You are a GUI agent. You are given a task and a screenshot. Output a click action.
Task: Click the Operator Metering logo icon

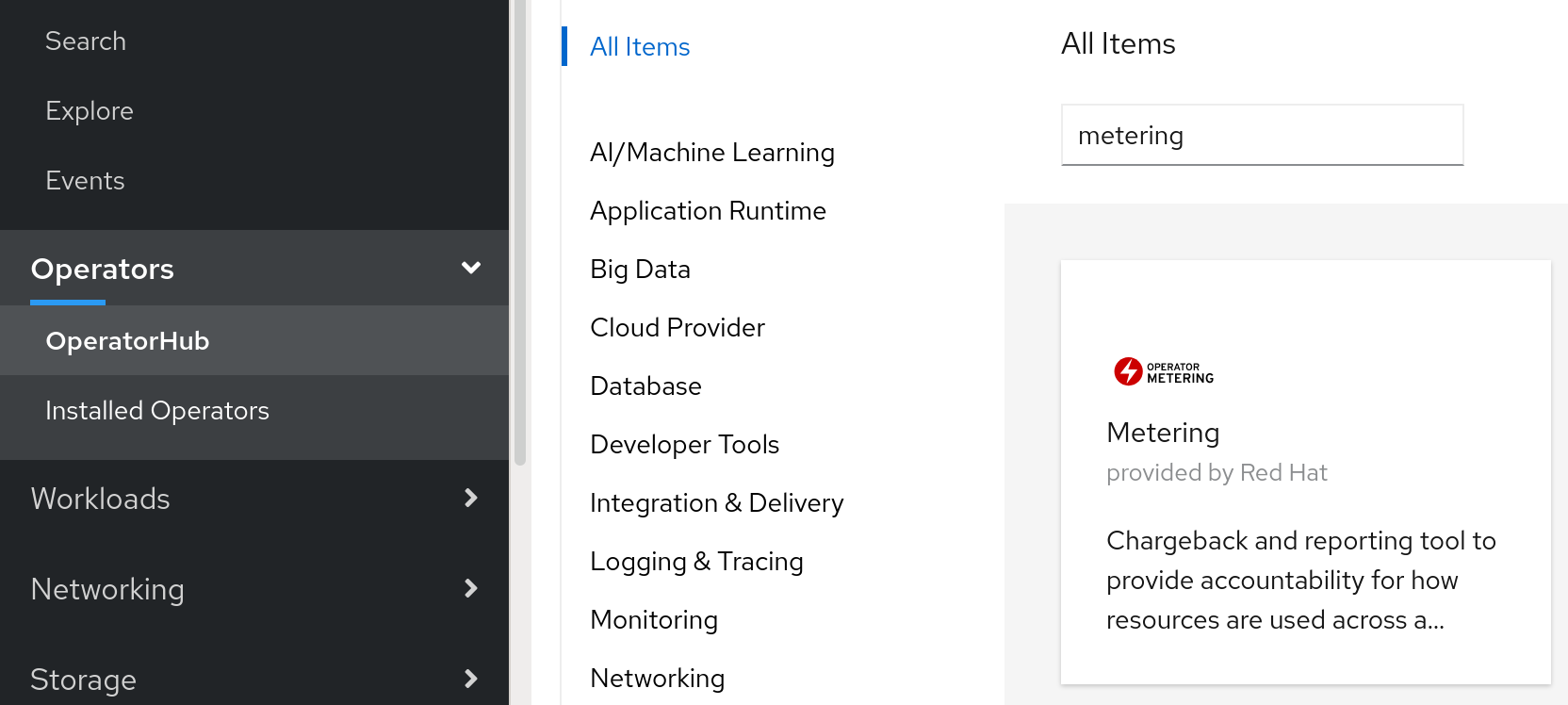coord(1163,372)
